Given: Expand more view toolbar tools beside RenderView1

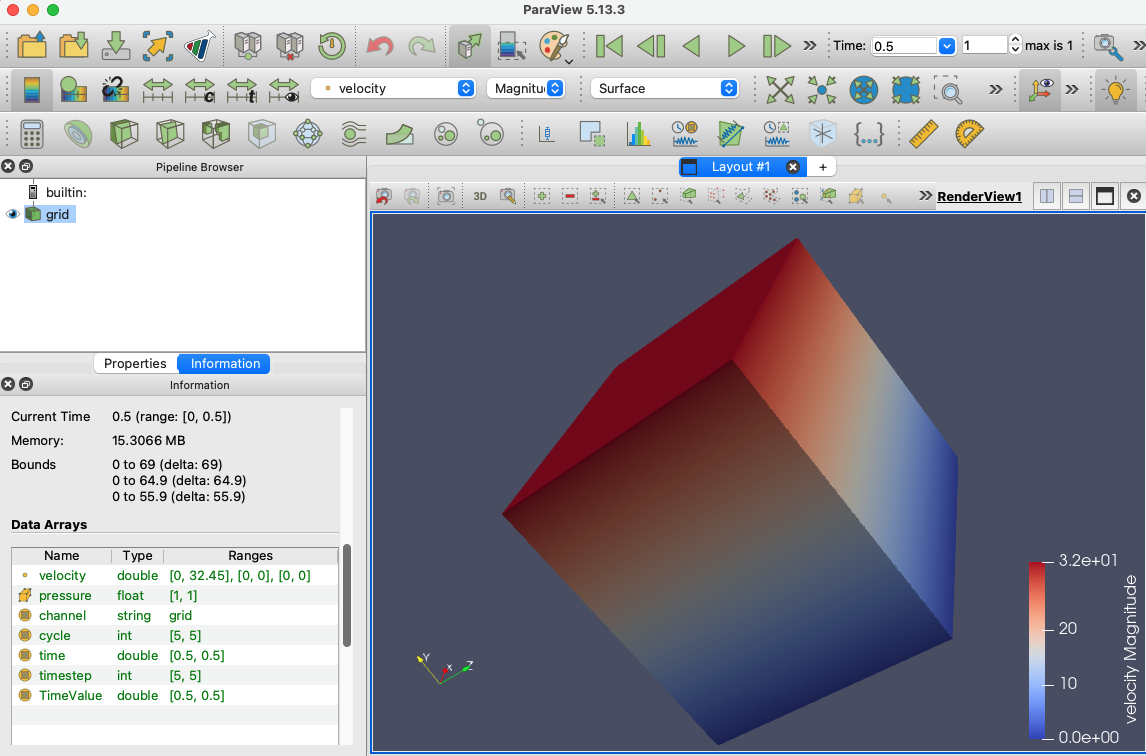Looking at the screenshot, I should point(925,195).
